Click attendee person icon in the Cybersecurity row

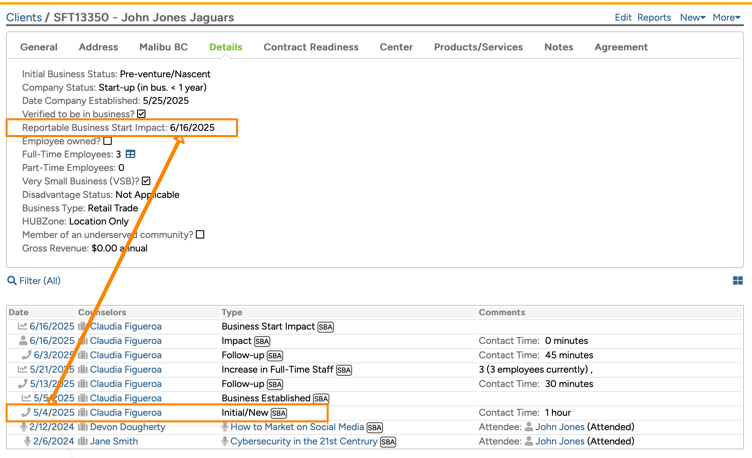(528, 441)
